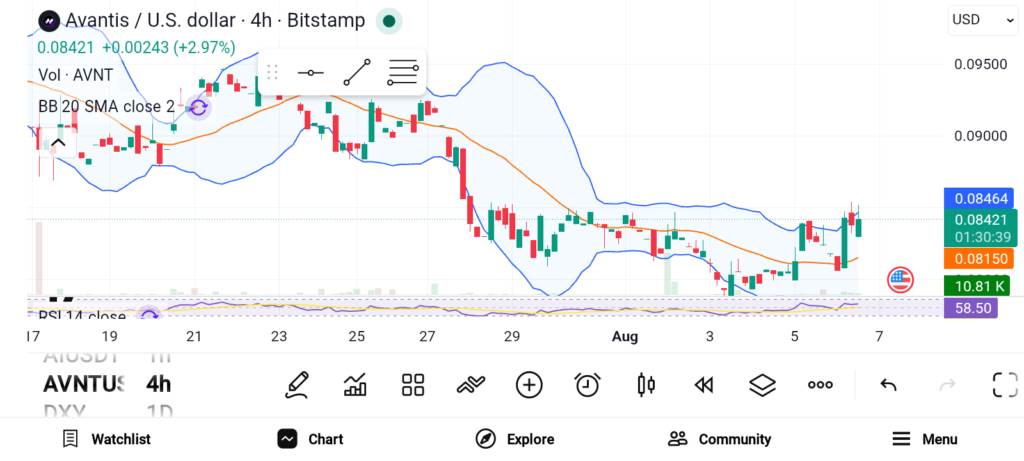Open the strategy lines icon

(471, 385)
